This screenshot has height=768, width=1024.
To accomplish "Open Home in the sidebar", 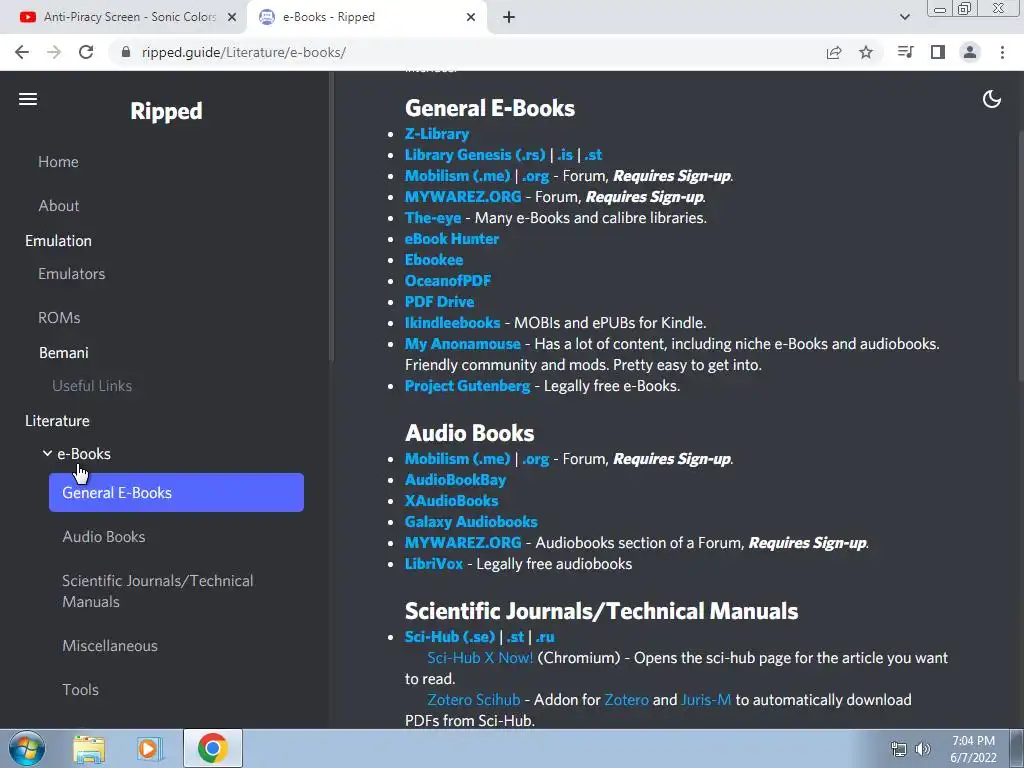I will pyautogui.click(x=58, y=162).
